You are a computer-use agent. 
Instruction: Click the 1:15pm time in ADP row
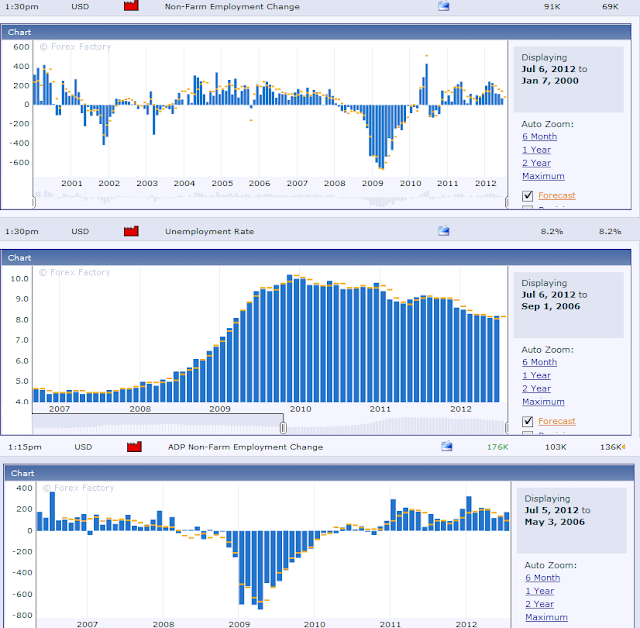coord(24,447)
